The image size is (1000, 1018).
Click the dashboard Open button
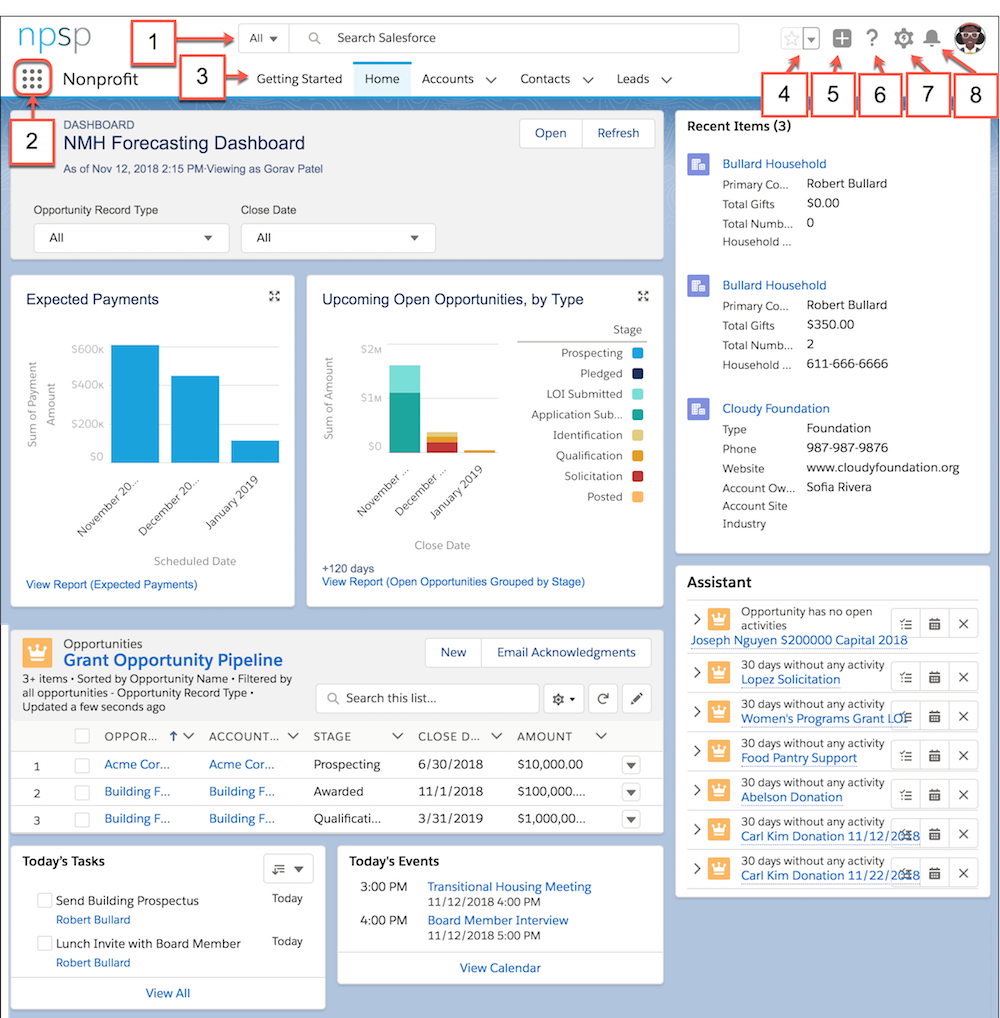[551, 133]
